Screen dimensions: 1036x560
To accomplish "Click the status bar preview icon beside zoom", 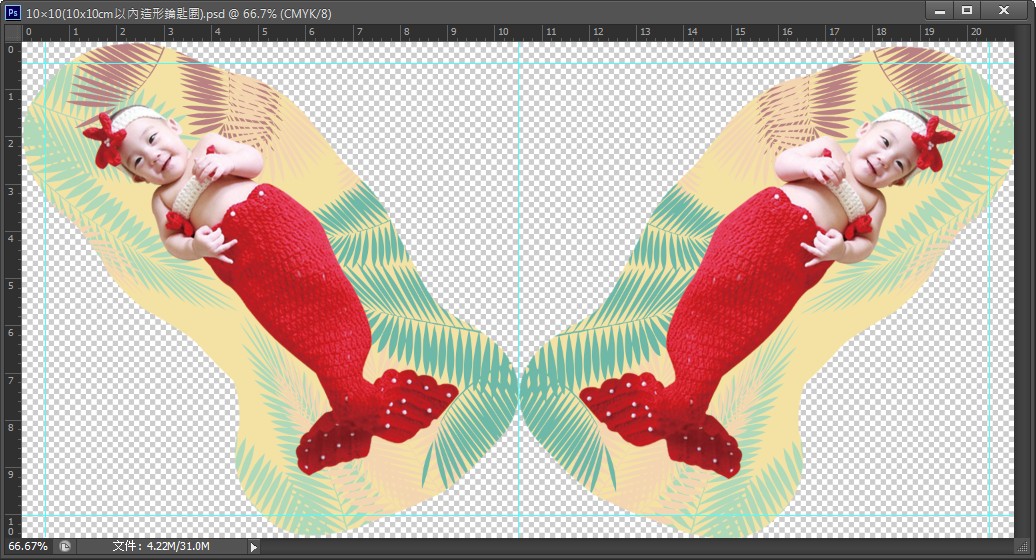I will (65, 546).
